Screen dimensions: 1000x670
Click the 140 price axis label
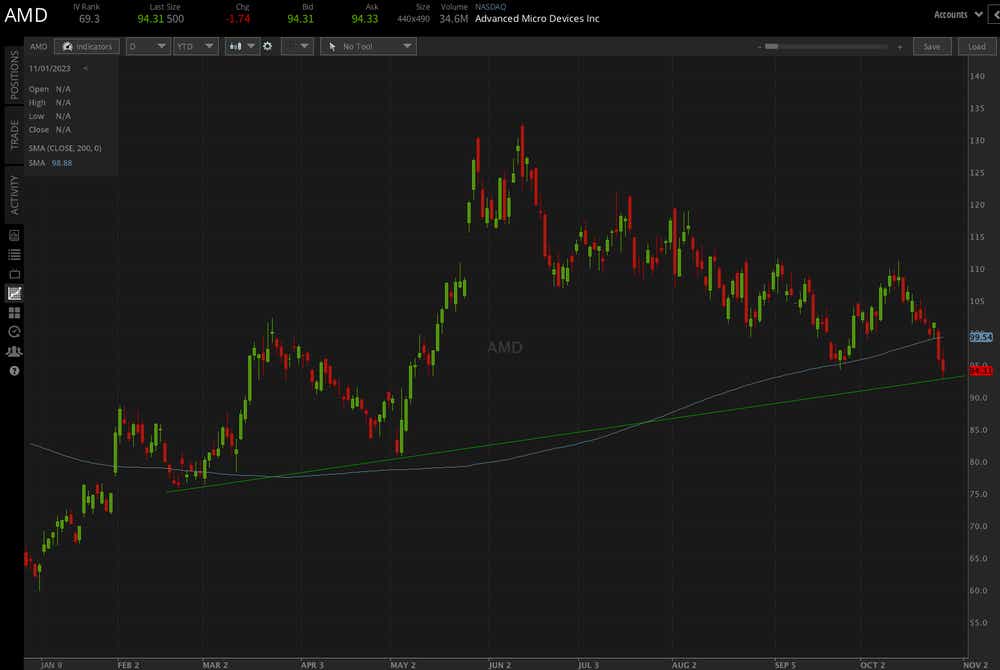click(977, 76)
